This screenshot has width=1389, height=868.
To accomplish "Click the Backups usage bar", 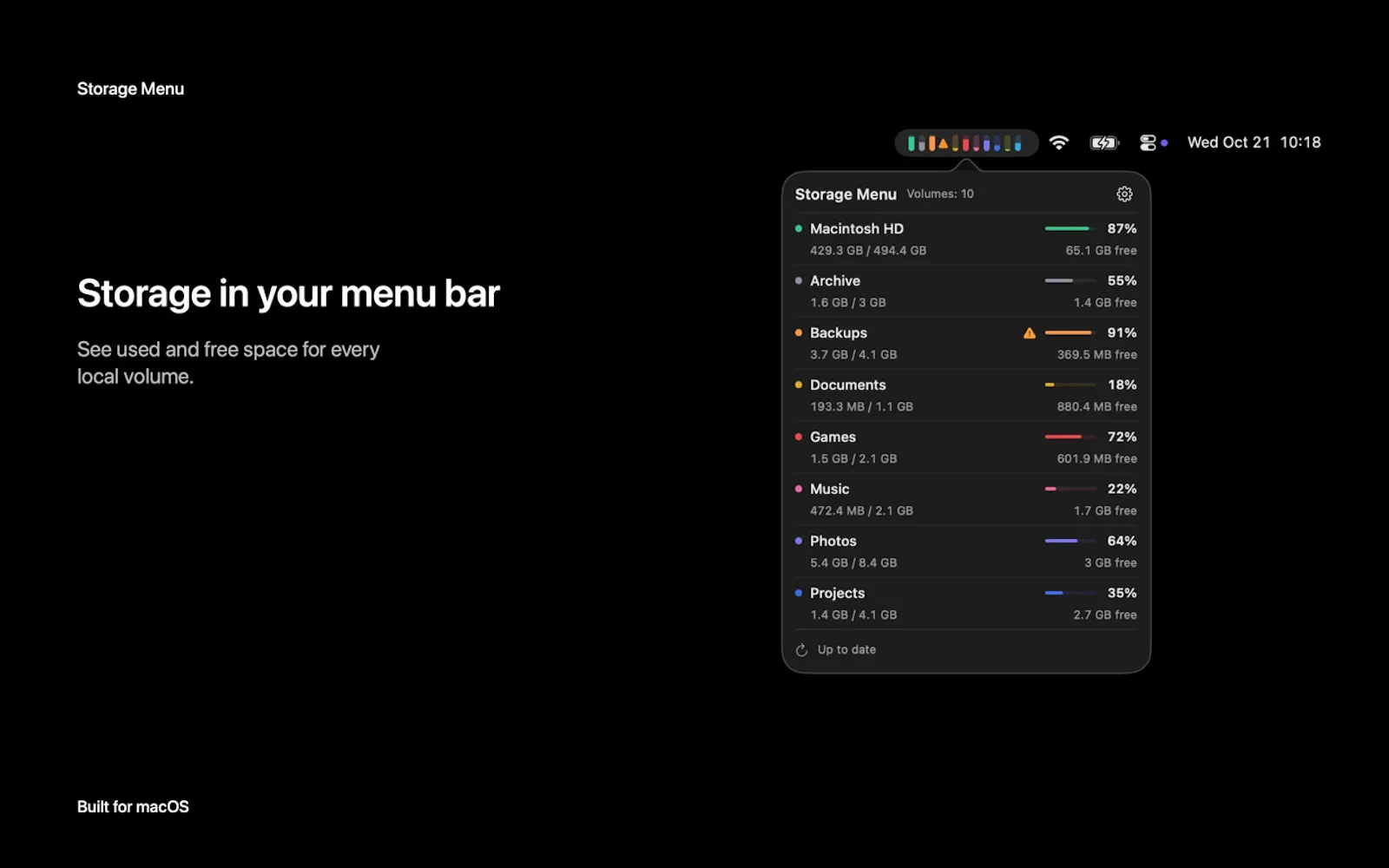I will pos(1070,332).
